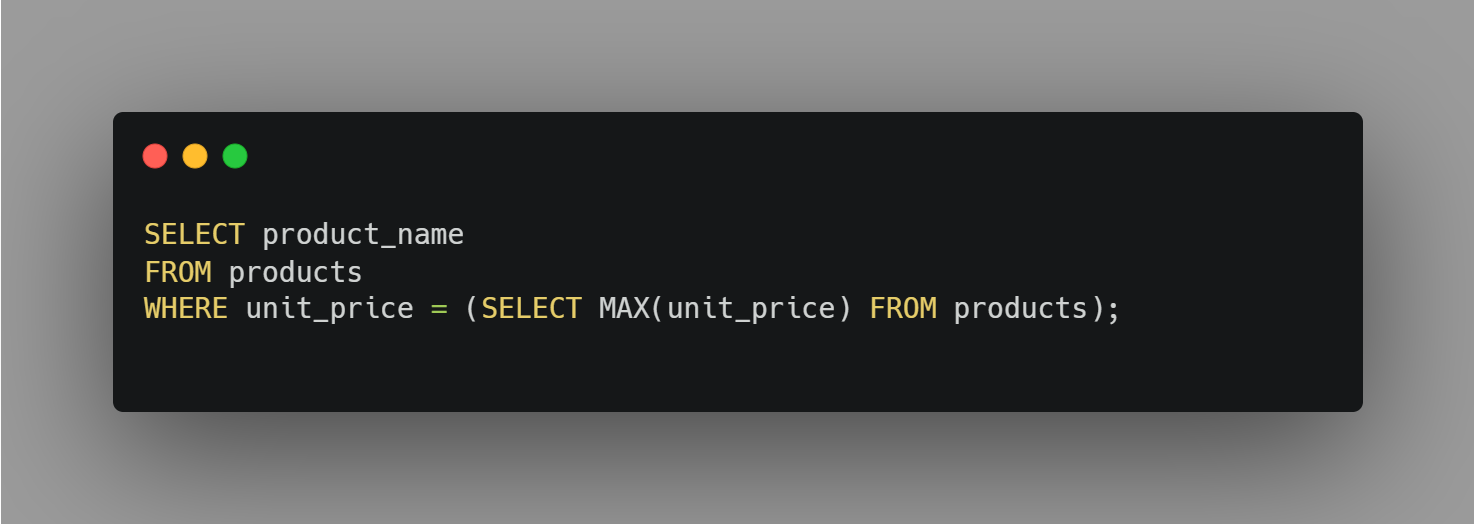The height and width of the screenshot is (524, 1474).
Task: Click unit_price inside the MAX parentheses
Action: tap(750, 309)
